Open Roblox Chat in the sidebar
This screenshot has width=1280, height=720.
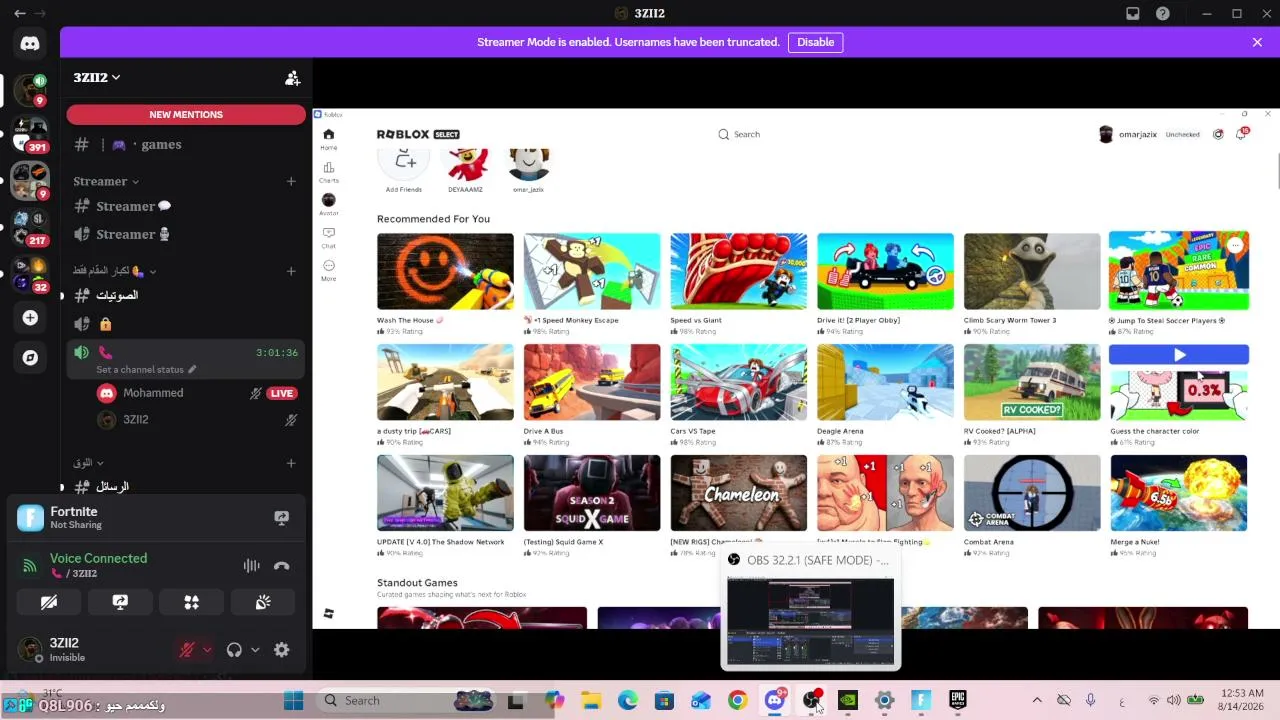(x=328, y=238)
